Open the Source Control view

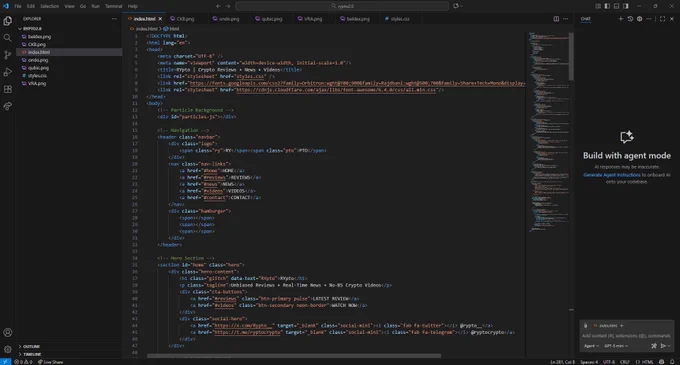tap(7, 55)
